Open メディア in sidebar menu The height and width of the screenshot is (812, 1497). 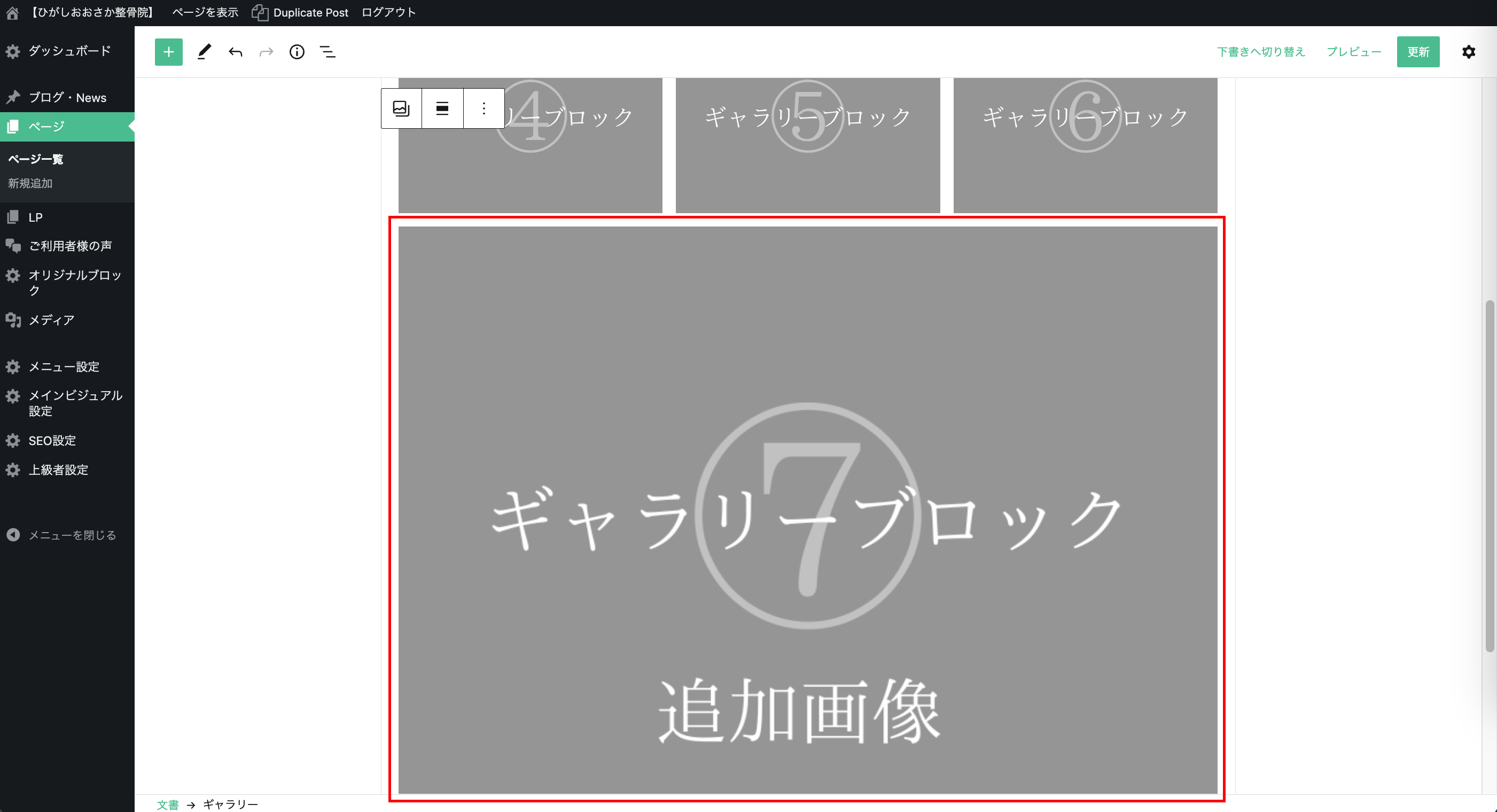point(51,321)
